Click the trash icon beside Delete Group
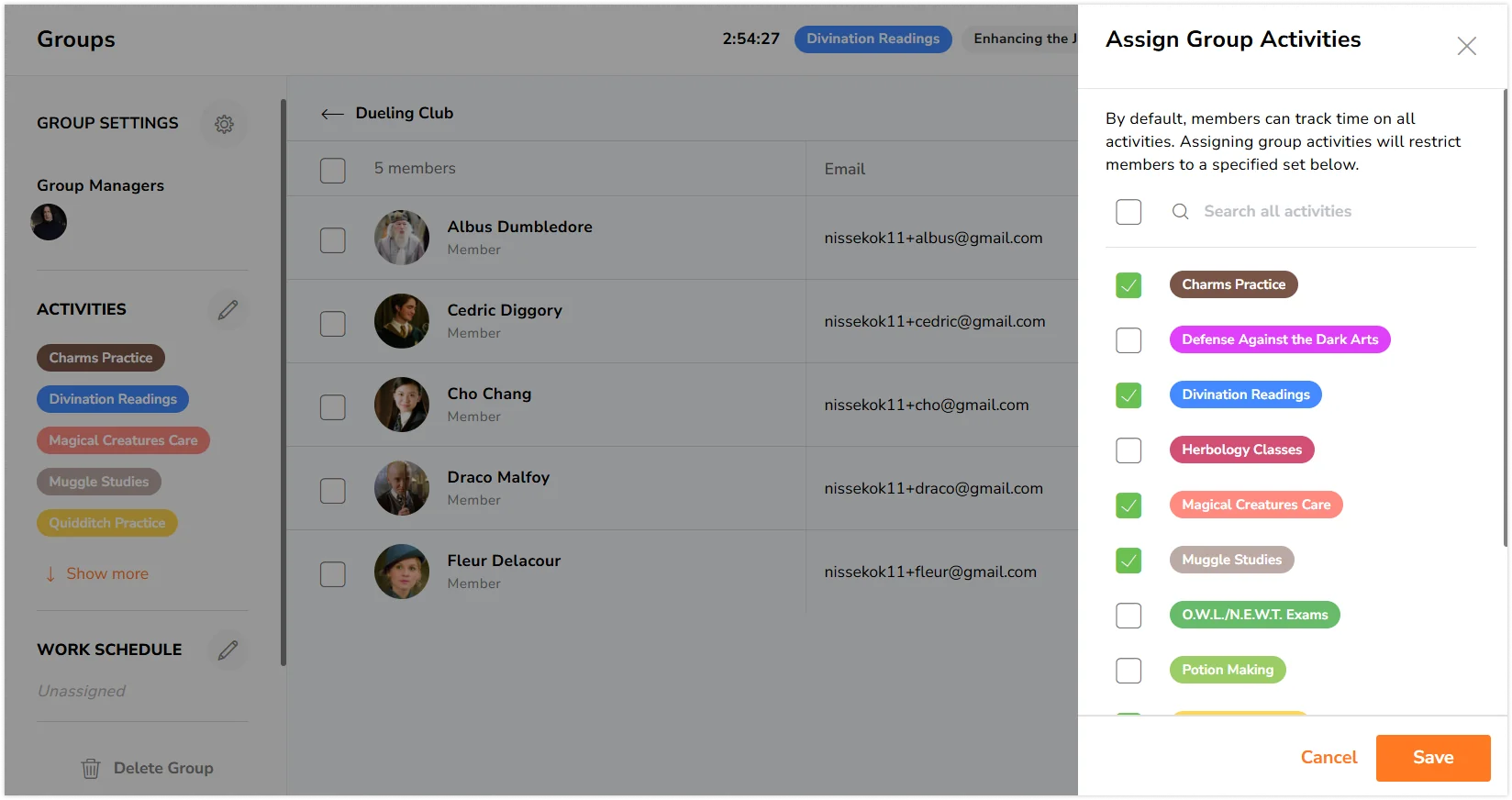 (x=90, y=769)
